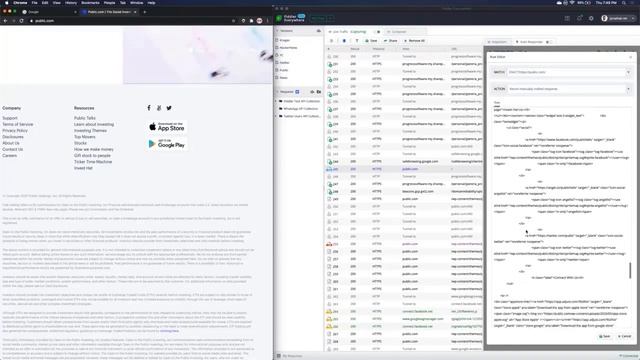Click cloud icon in Sessions panel header
This screenshot has height=360, width=640.
tap(319, 31)
